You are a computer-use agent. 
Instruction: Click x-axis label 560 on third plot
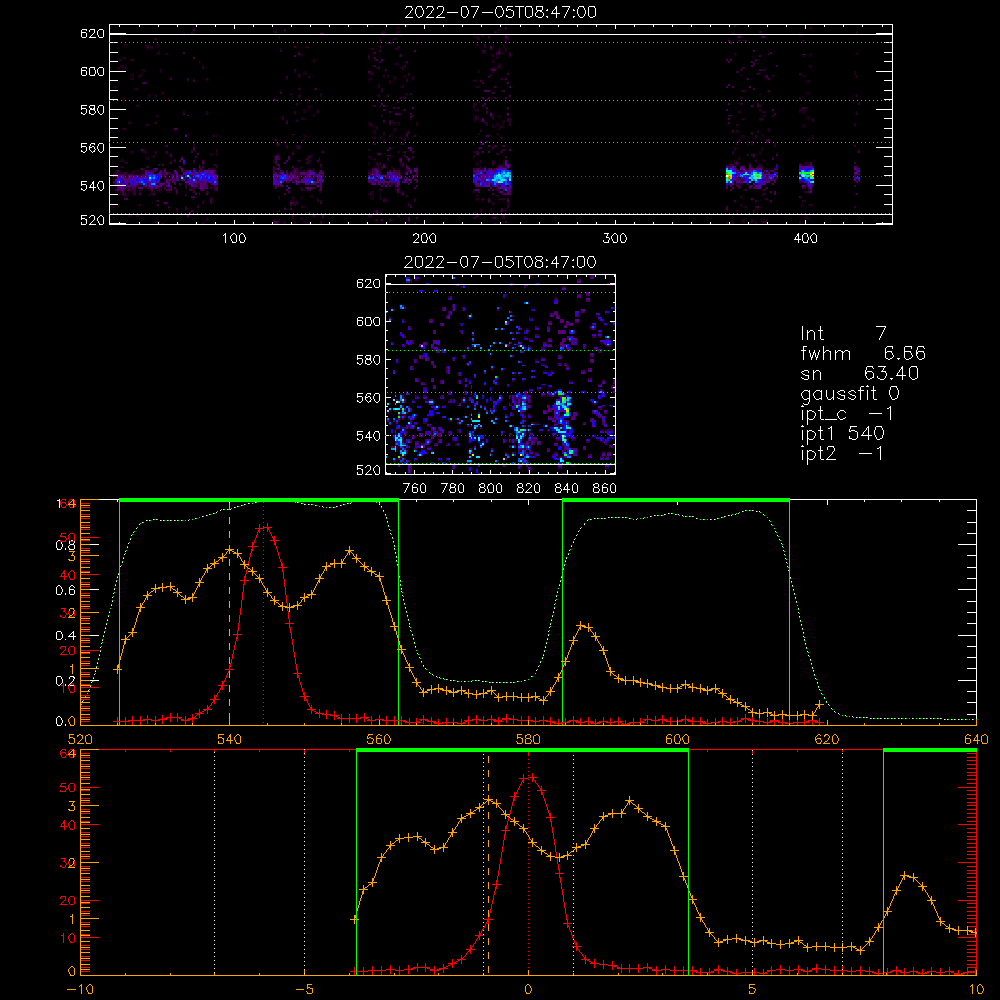click(x=379, y=739)
